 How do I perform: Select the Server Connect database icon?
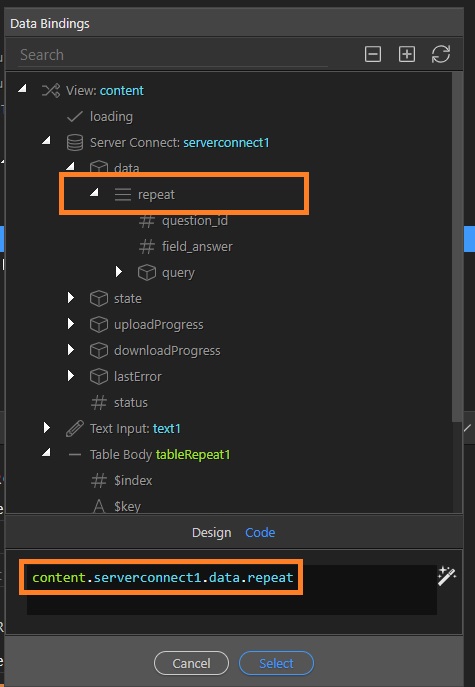point(74,143)
